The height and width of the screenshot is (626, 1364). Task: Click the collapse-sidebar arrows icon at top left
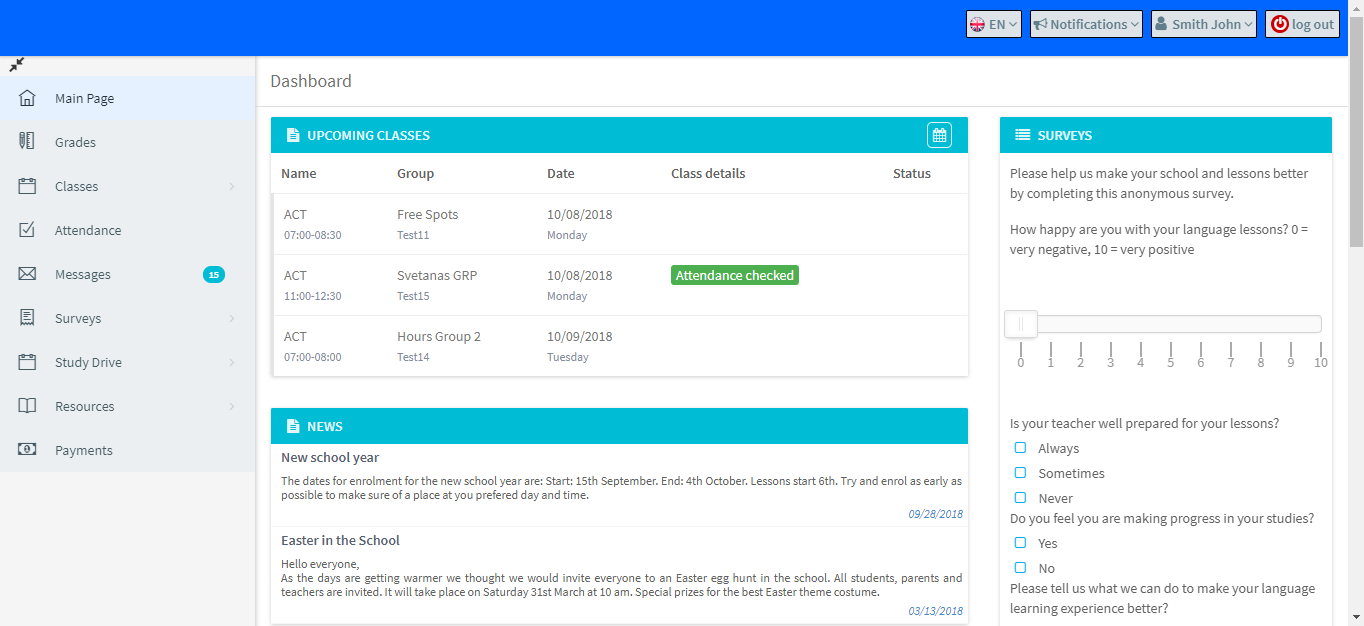pyautogui.click(x=16, y=64)
